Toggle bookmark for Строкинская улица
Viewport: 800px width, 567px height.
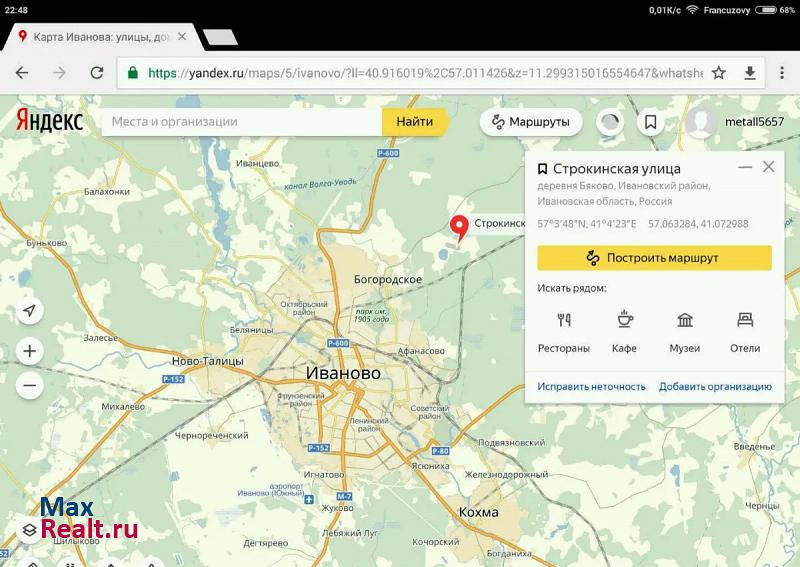pos(542,169)
